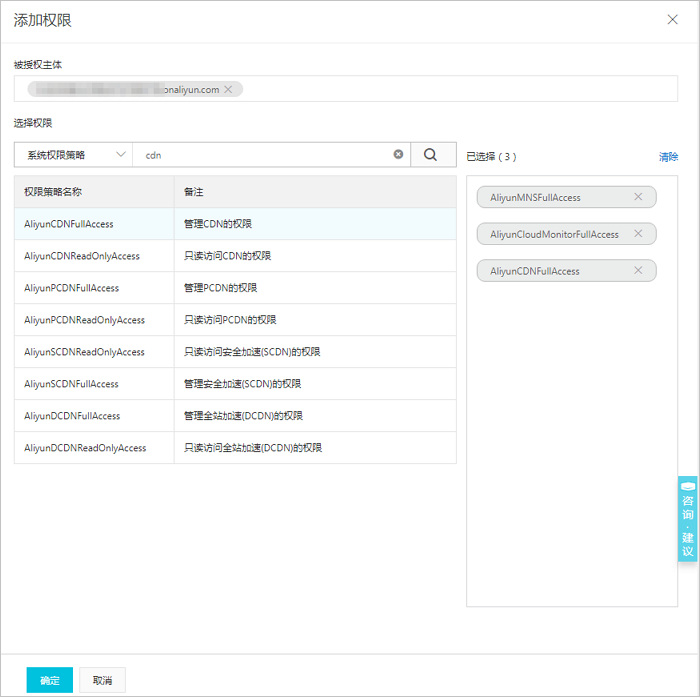Click the 管理CDN的权限 description cell
Image resolution: width=700 pixels, height=697 pixels.
315,224
